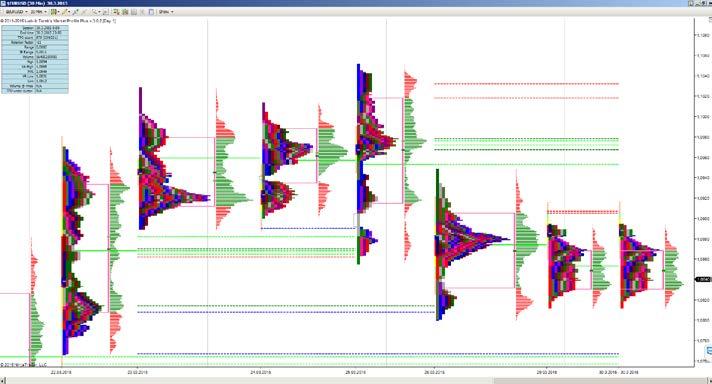Screen dimensions: 712x384
Task: Expand the EURUSD instrument dropdown
Action: (16, 12)
